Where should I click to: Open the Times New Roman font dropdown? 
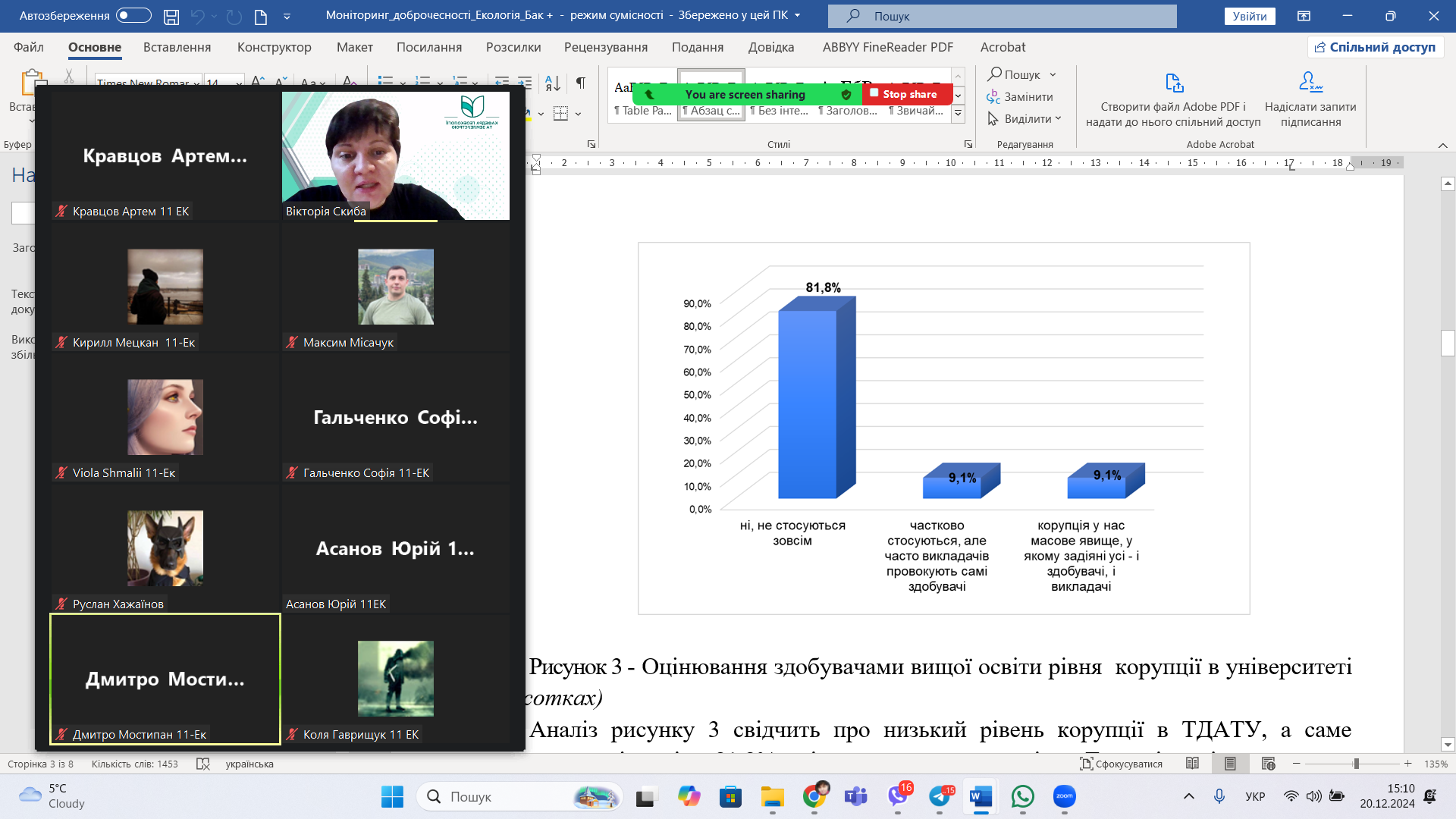(x=196, y=85)
